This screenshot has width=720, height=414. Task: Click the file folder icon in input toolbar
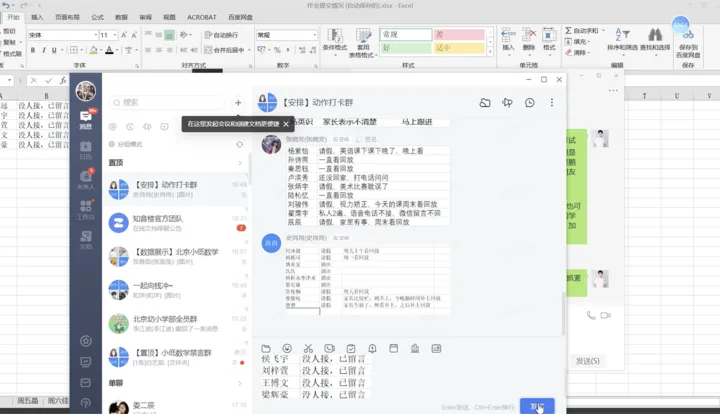tap(266, 349)
